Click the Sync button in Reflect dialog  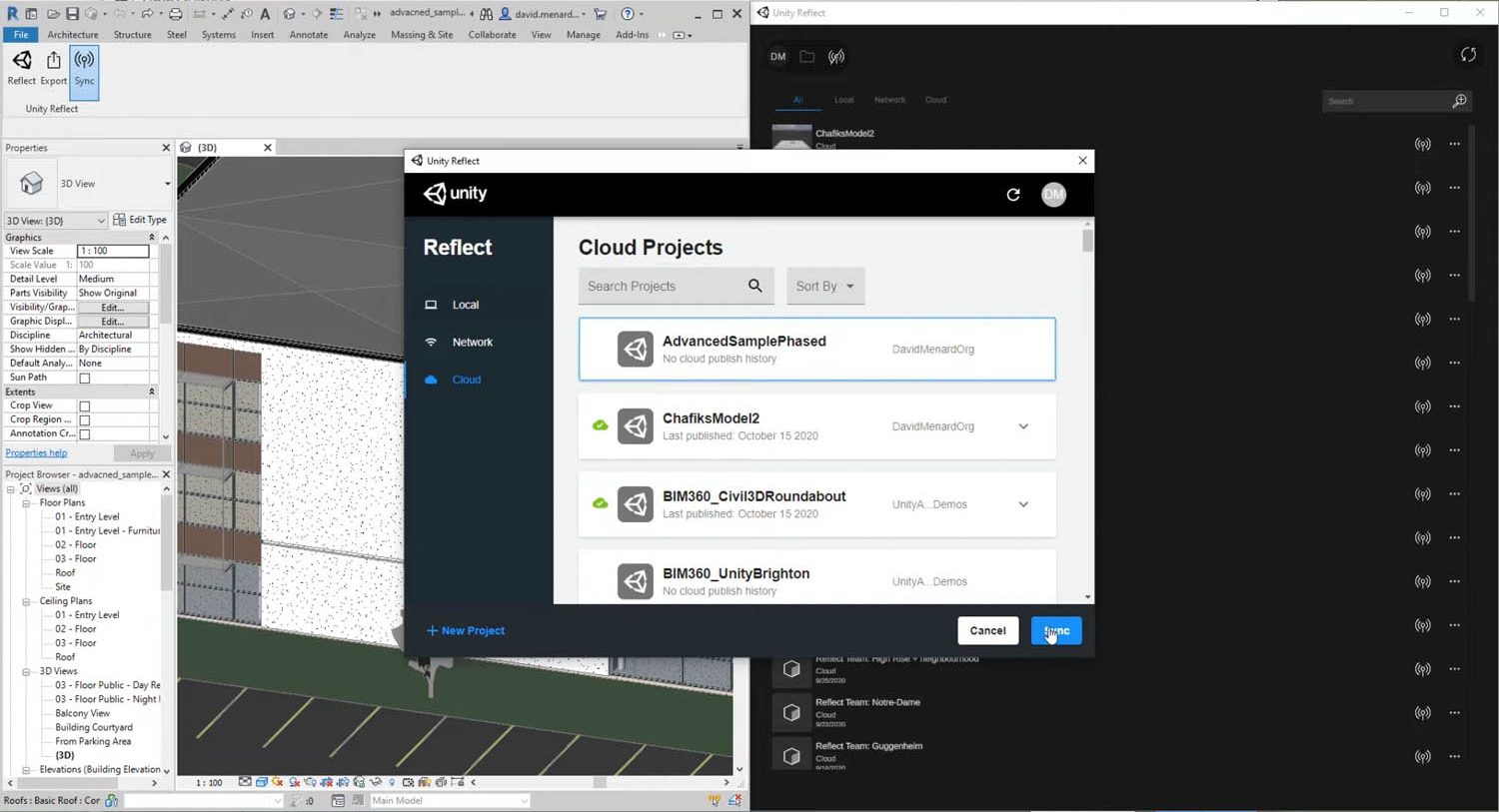coord(1056,630)
